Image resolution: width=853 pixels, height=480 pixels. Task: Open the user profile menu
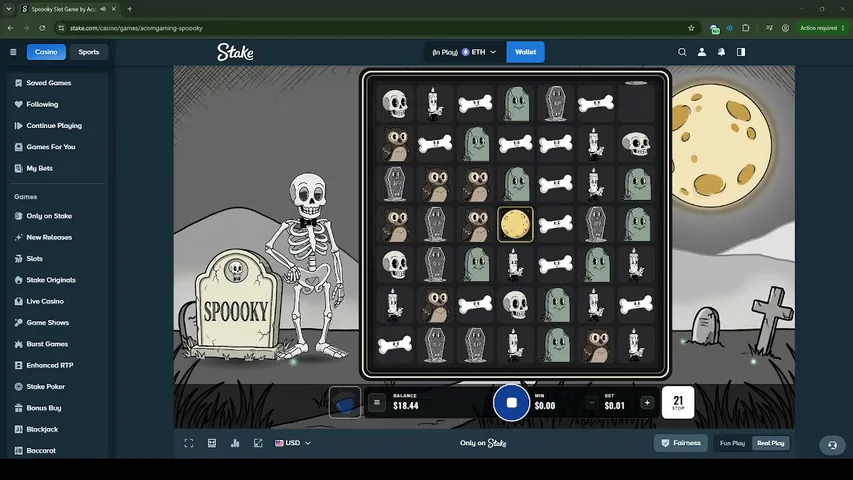pos(702,52)
